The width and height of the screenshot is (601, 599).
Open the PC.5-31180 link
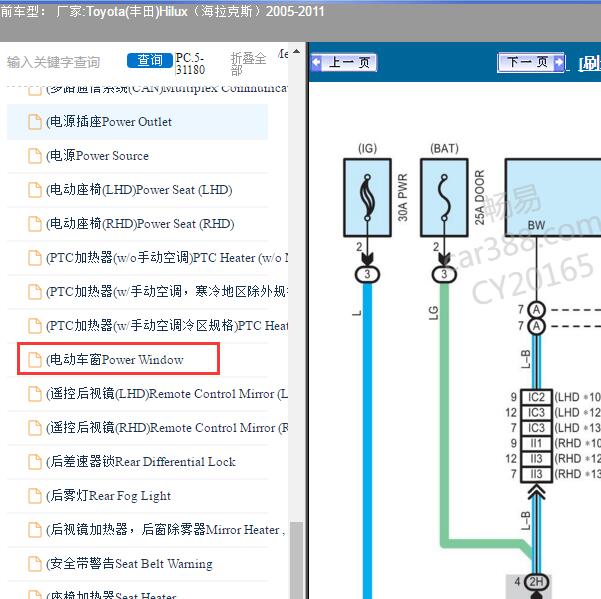pyautogui.click(x=190, y=64)
